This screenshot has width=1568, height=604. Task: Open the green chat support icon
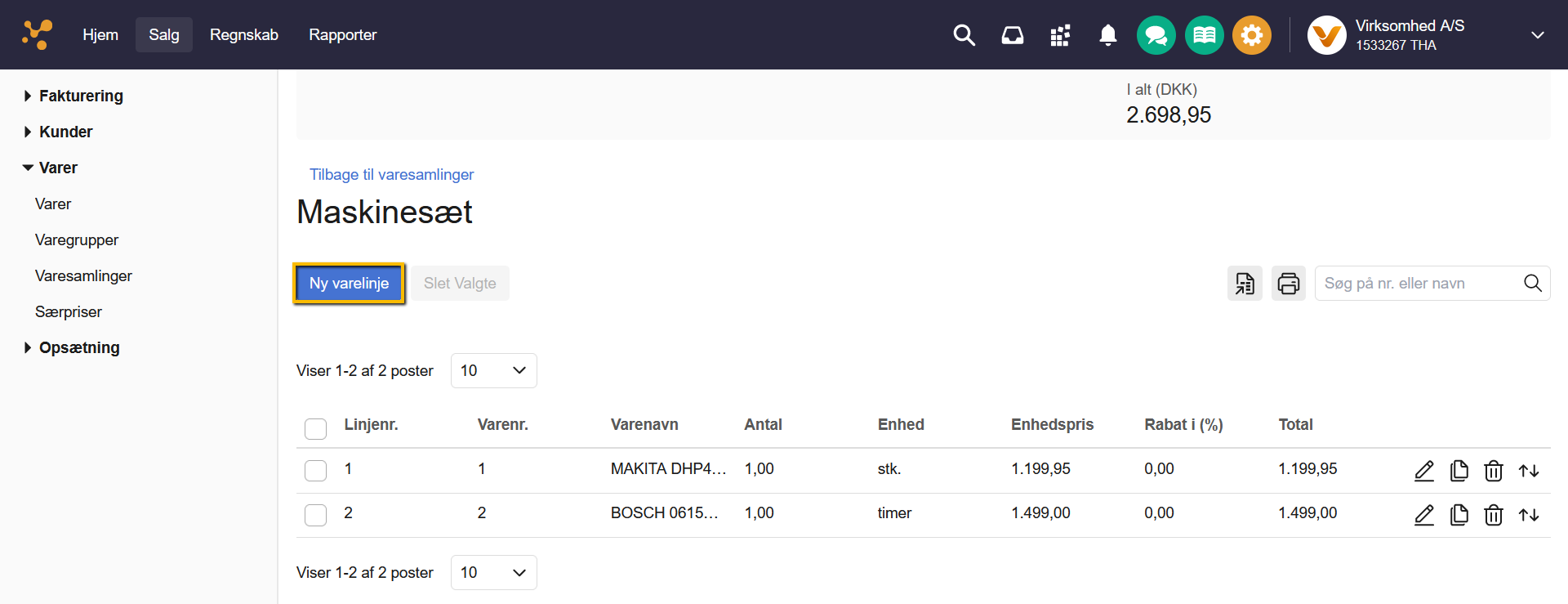(1156, 35)
